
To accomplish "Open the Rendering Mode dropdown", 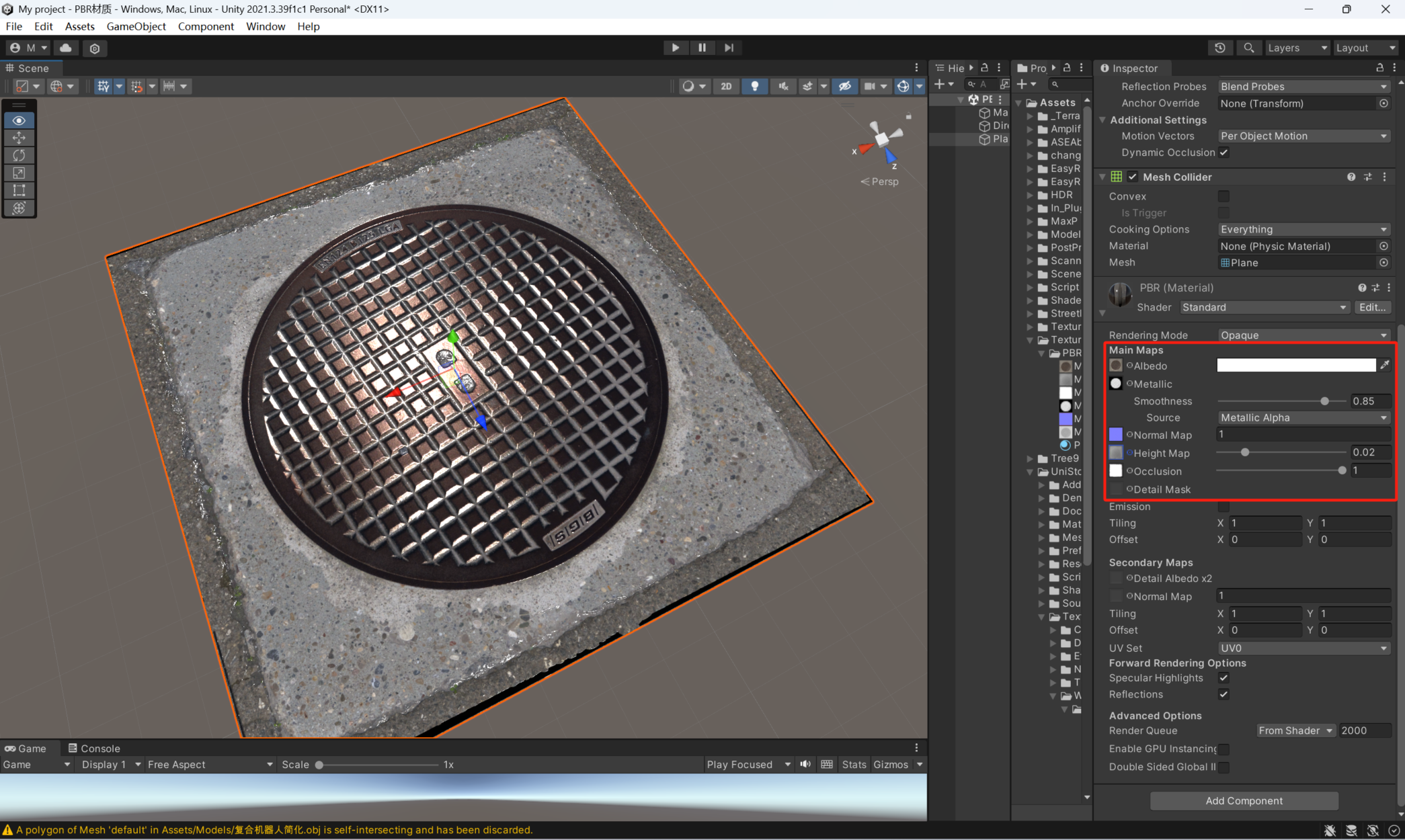I will (x=1303, y=335).
